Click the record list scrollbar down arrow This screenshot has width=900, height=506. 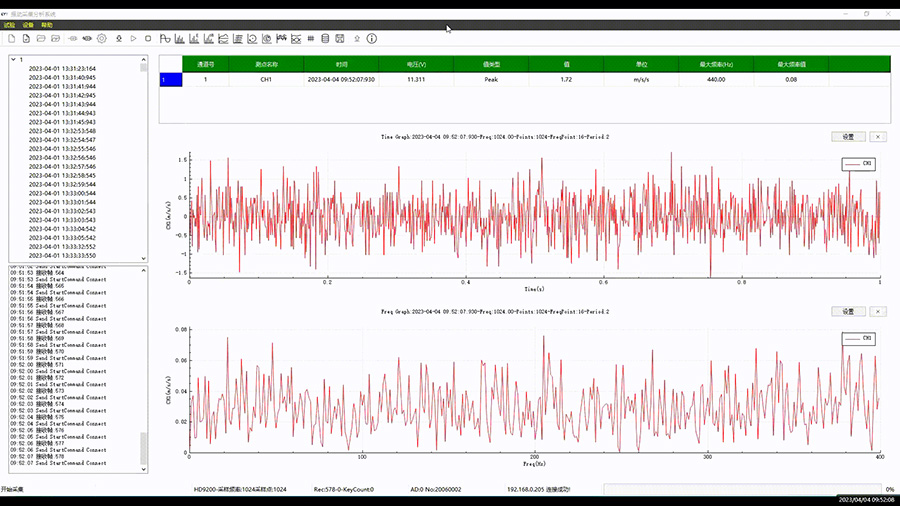click(x=143, y=258)
